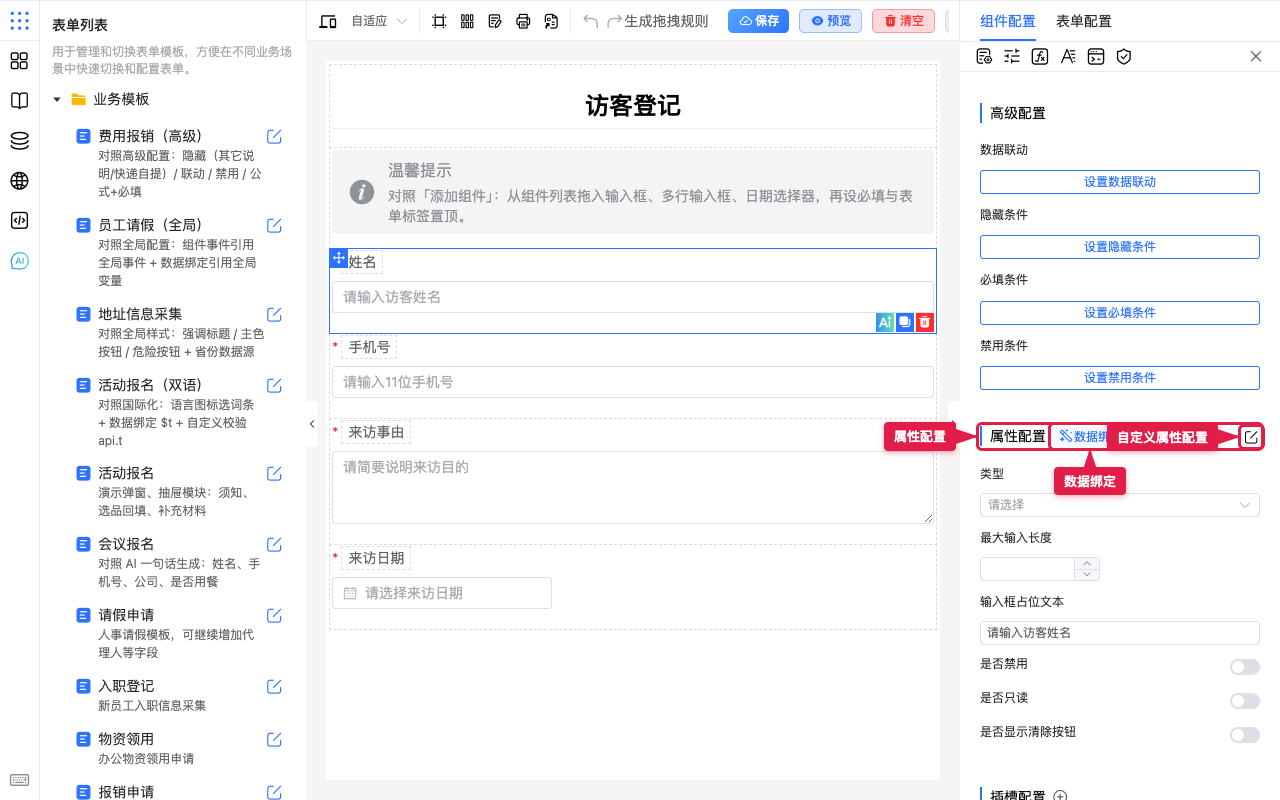Click the undo arrow in the toolbar
The image size is (1280, 800).
point(590,21)
